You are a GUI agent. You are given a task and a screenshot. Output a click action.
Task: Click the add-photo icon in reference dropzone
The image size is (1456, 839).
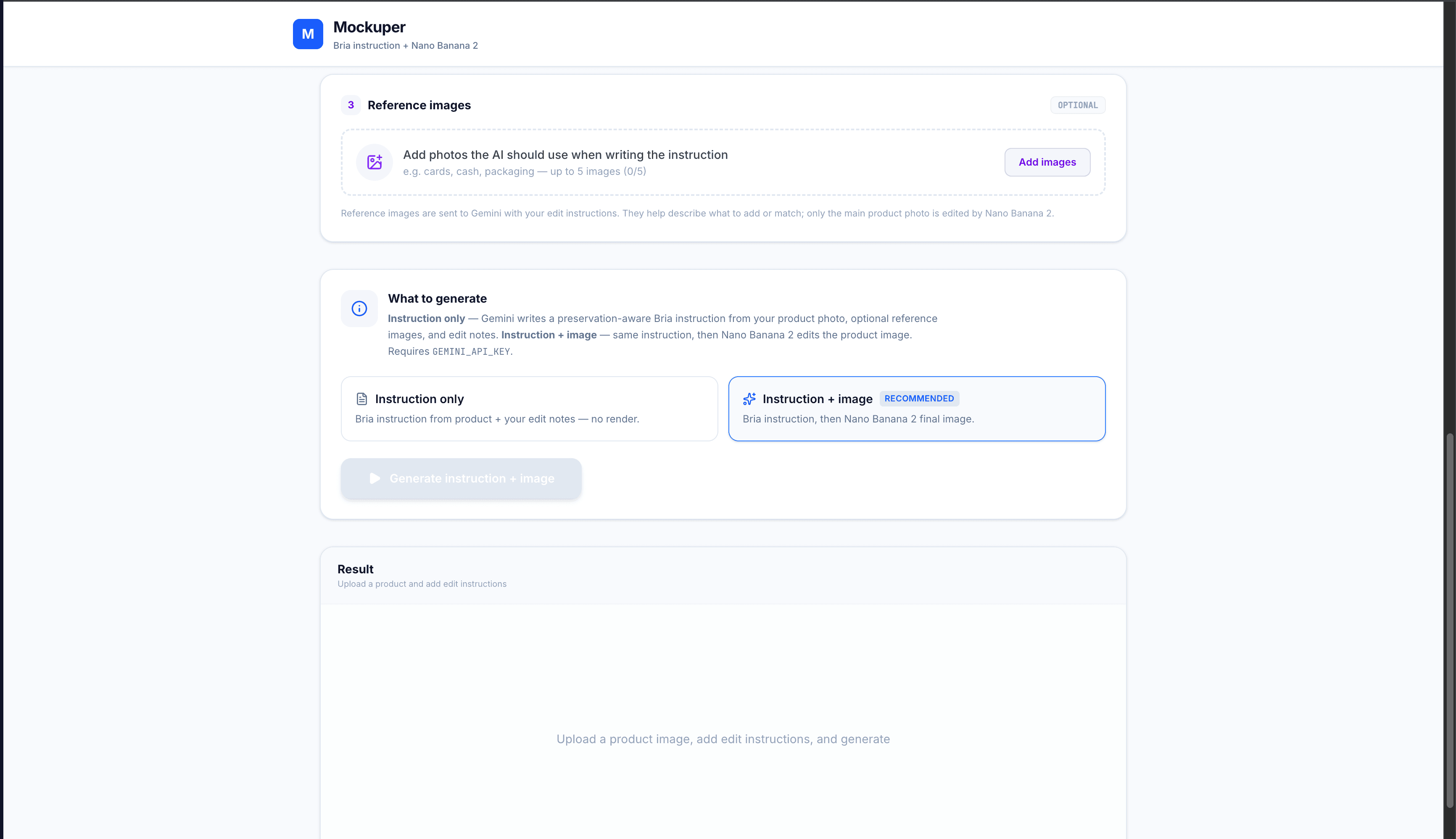375,162
